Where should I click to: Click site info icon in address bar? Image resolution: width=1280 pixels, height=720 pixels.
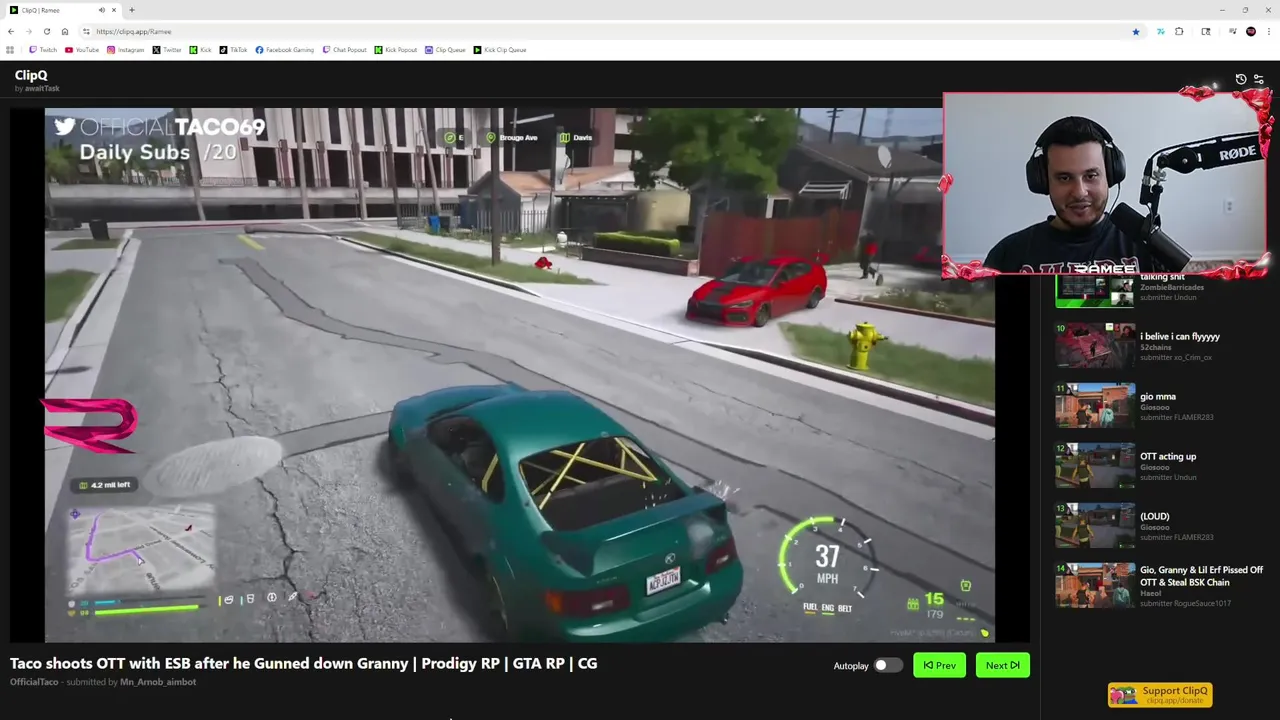point(86,31)
